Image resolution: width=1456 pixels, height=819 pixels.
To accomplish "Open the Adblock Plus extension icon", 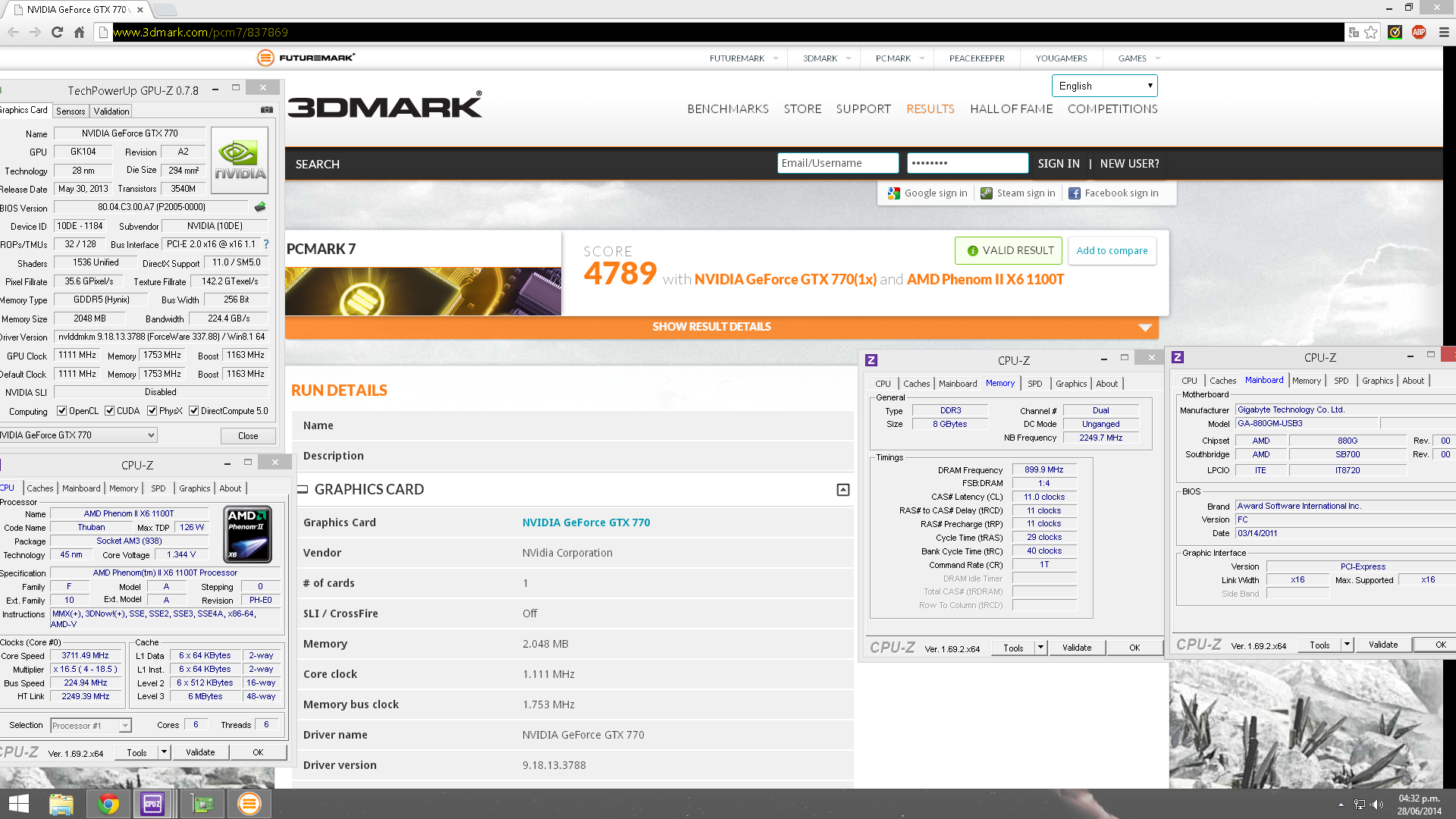I will pyautogui.click(x=1419, y=32).
